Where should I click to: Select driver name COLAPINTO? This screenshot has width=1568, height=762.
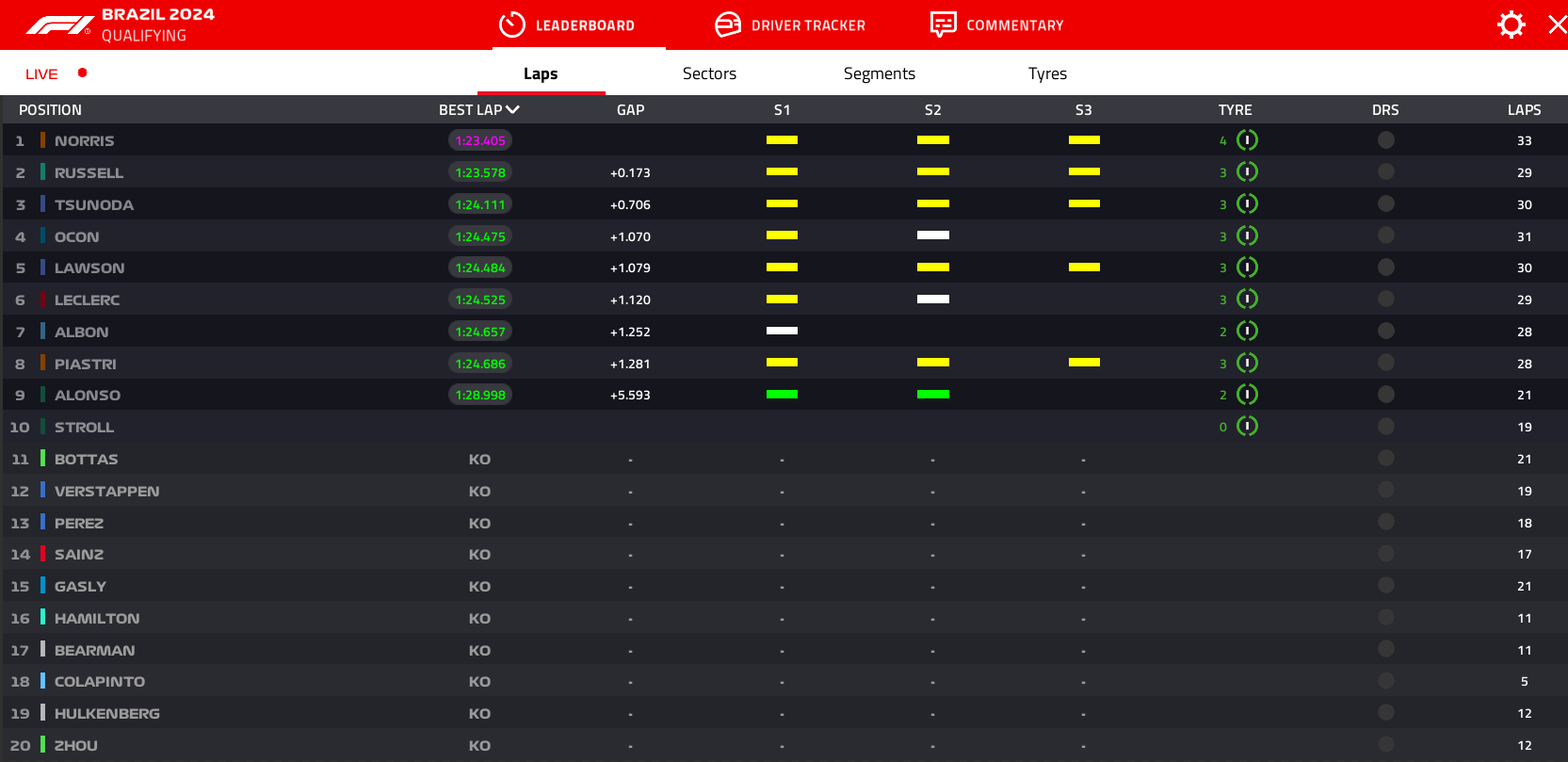(x=100, y=681)
